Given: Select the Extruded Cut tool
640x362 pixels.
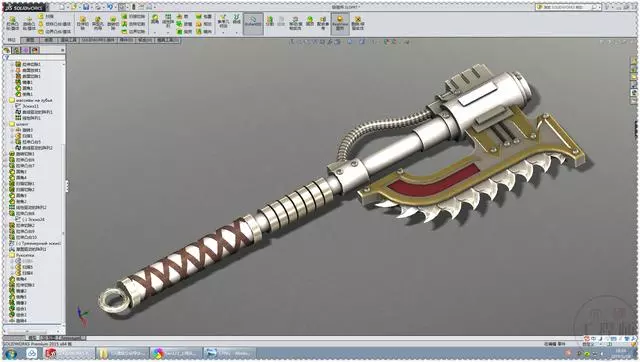Looking at the screenshot, I should (x=83, y=23).
